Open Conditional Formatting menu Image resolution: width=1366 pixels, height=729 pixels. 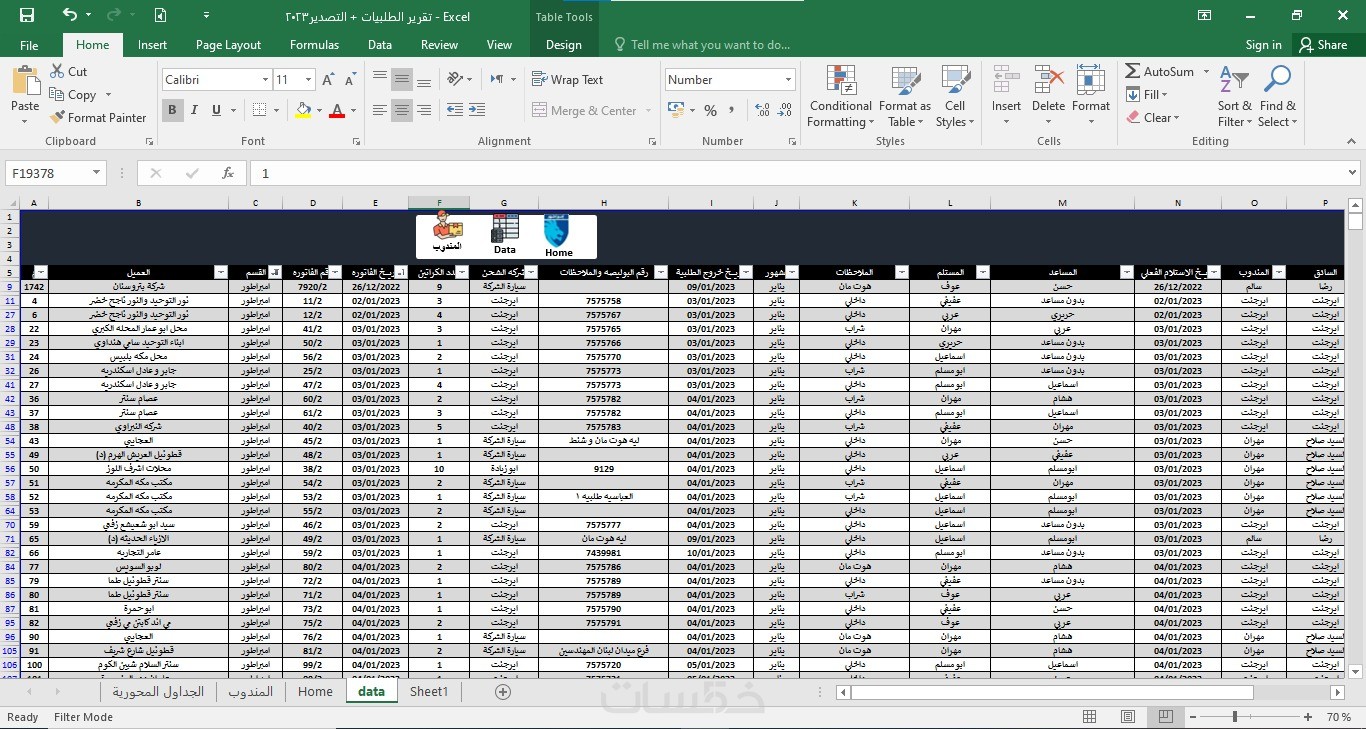[841, 97]
